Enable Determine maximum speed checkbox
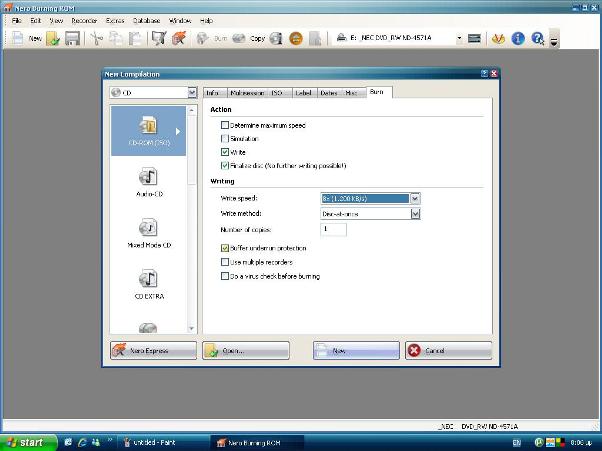The width and height of the screenshot is (602, 451). [225, 125]
